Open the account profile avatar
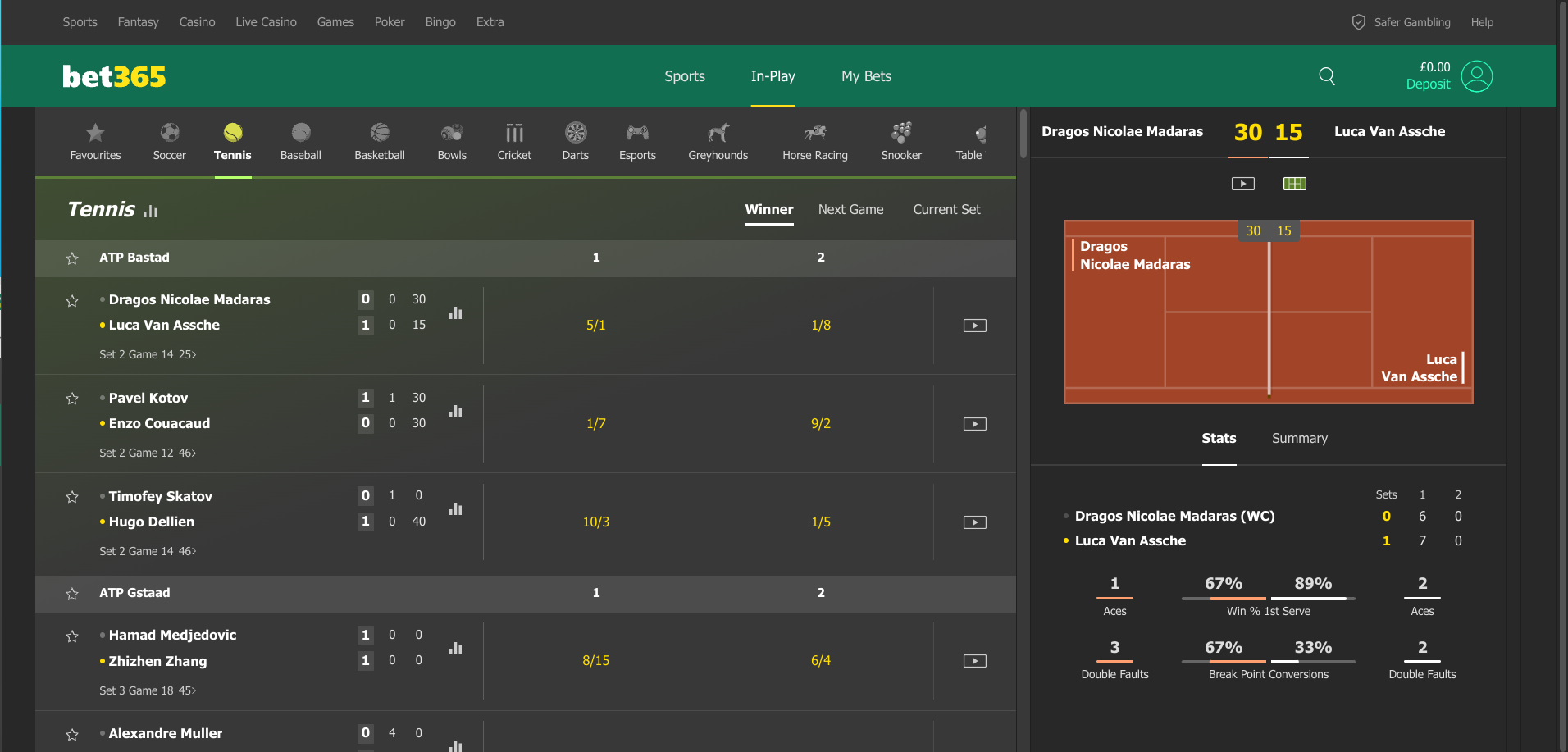This screenshot has width=1568, height=752. 1477,76
